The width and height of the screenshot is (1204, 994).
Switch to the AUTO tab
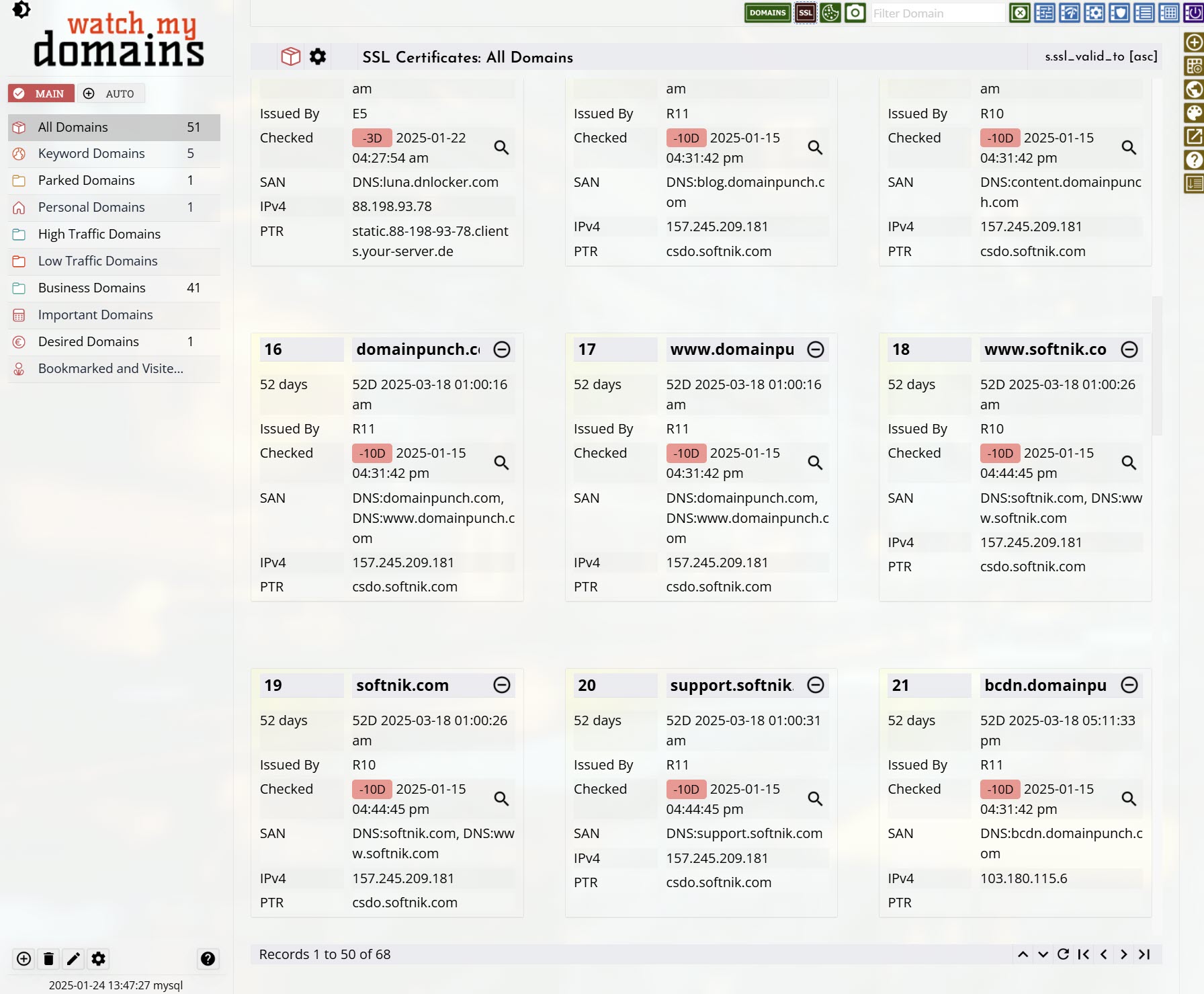111,93
